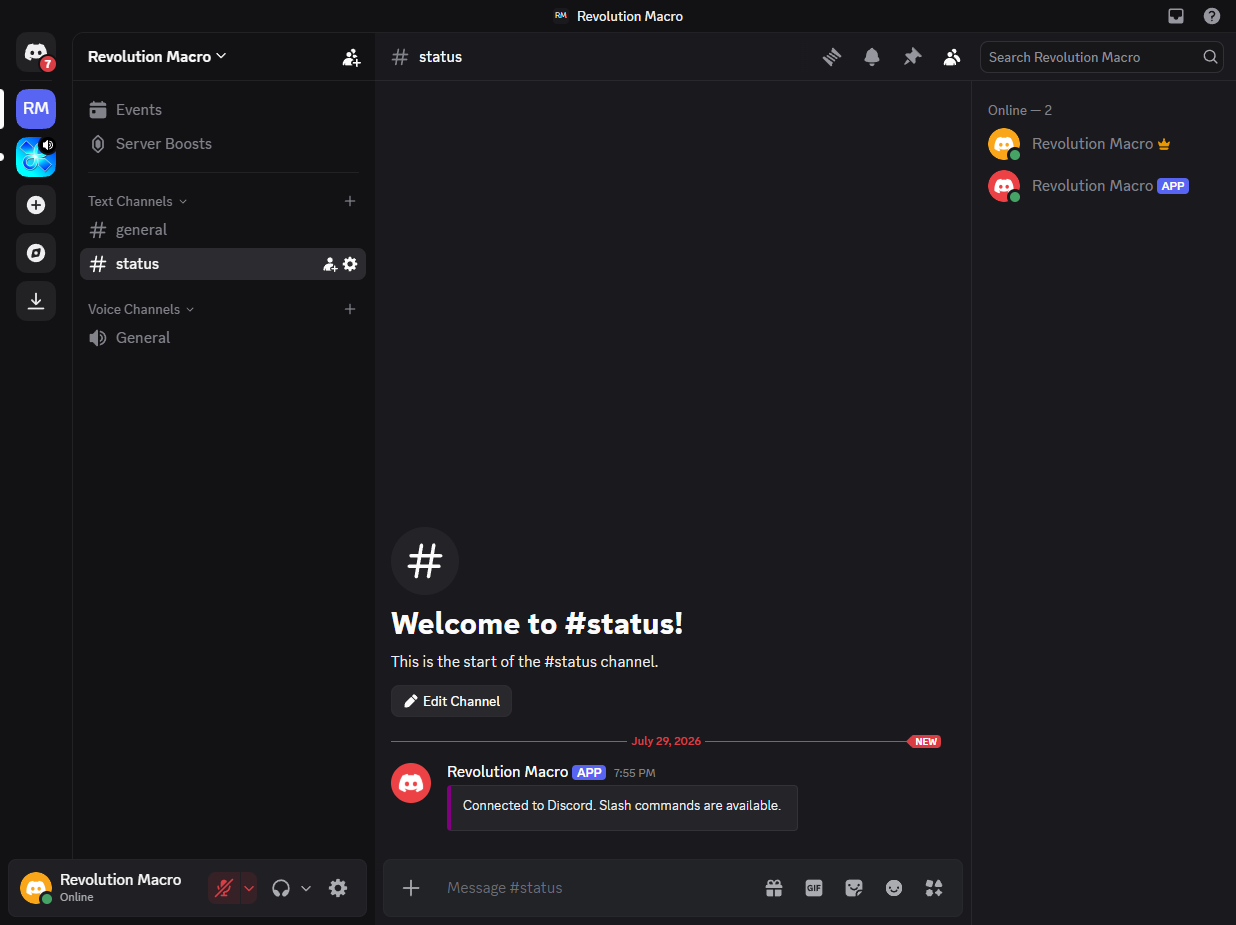Create invite on status channel row

coord(330,264)
